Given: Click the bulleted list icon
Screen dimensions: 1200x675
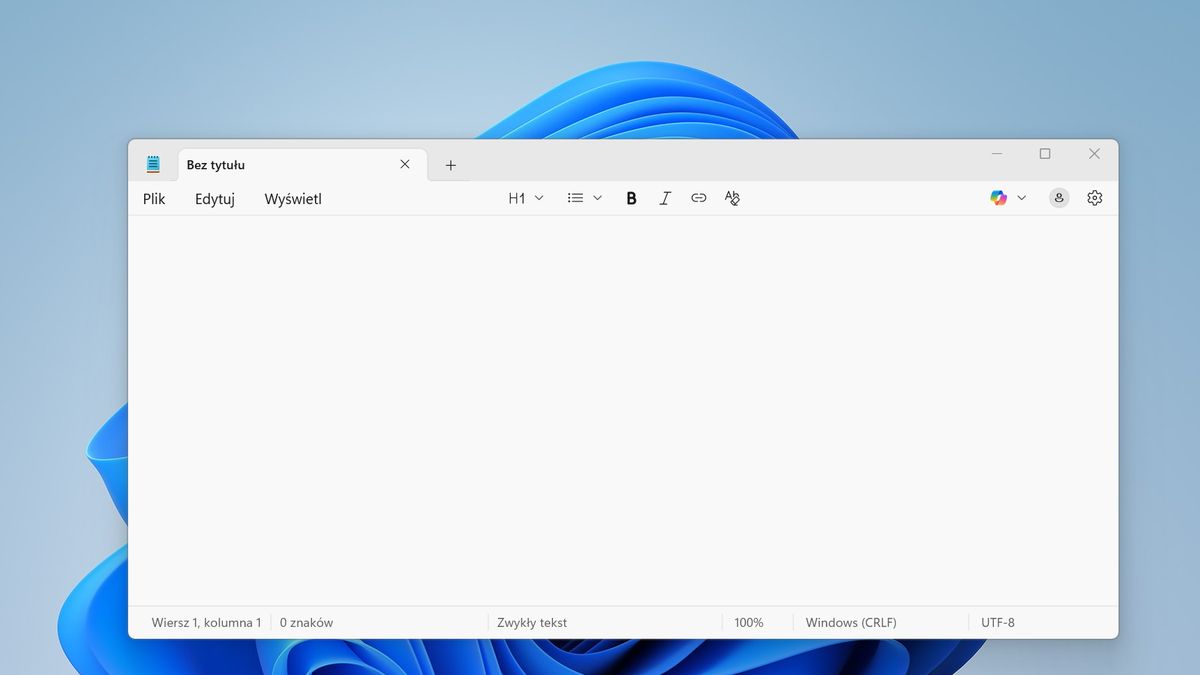Looking at the screenshot, I should pos(575,198).
